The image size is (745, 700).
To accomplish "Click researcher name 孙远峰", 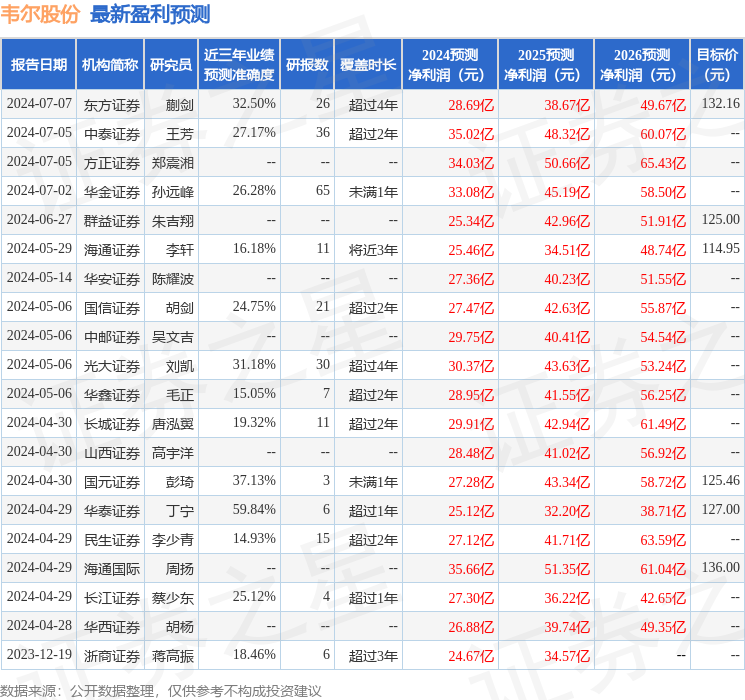I will coord(172,192).
